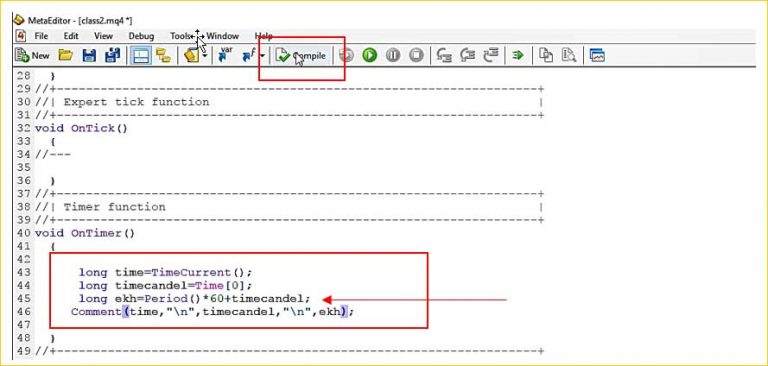Image resolution: width=768 pixels, height=366 pixels.
Task: Open the View menu
Action: click(x=103, y=36)
